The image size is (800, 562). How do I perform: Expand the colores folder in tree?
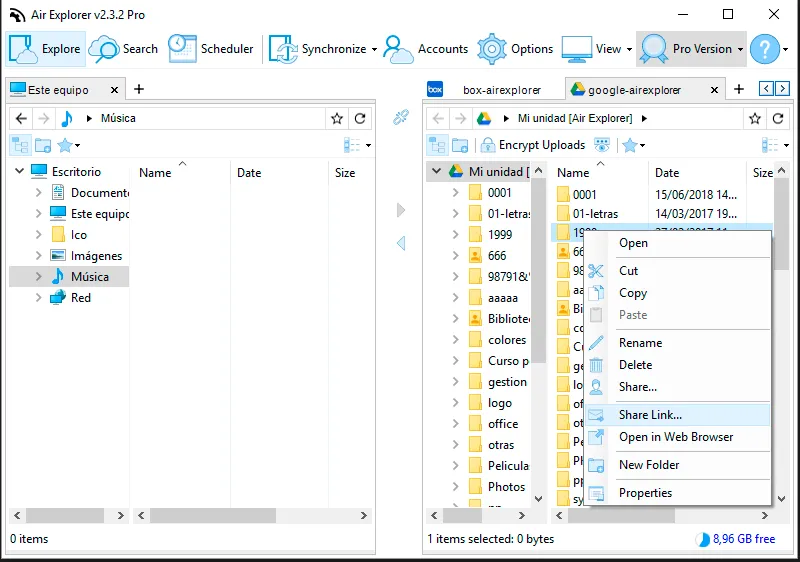(x=456, y=340)
